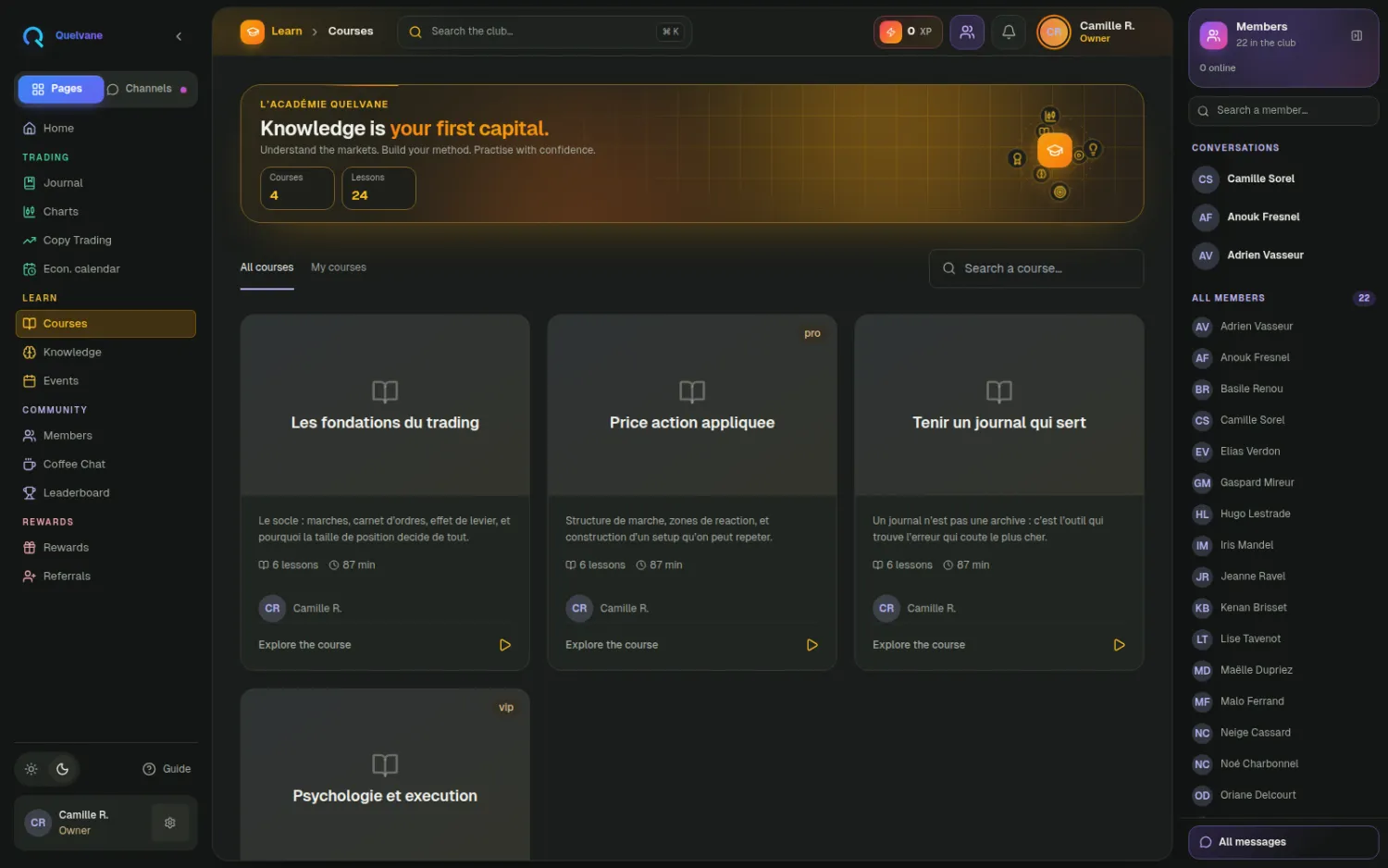Image resolution: width=1388 pixels, height=868 pixels.
Task: Go to Copy Trading
Action: point(105,241)
